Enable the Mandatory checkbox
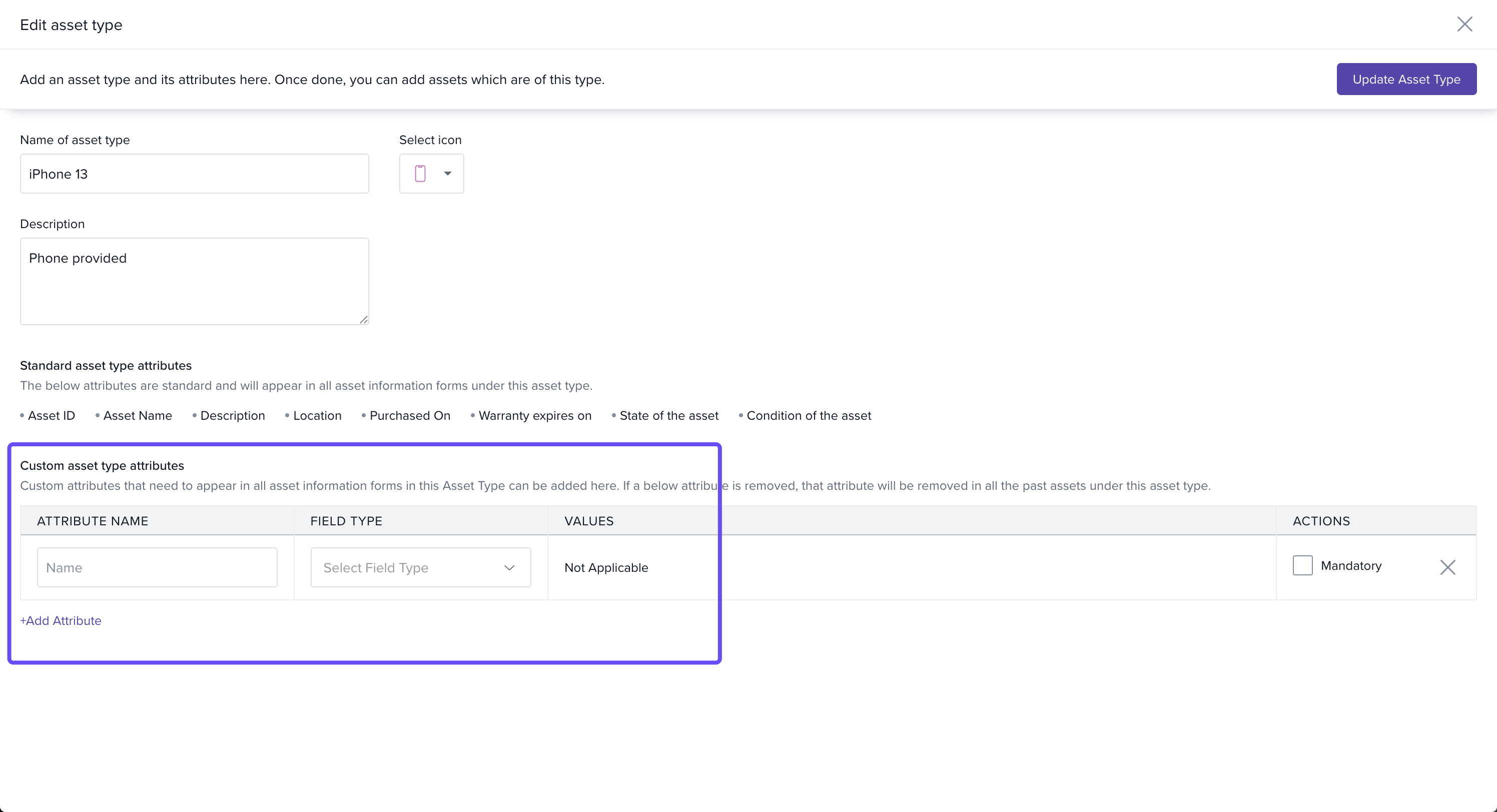 (x=1302, y=565)
